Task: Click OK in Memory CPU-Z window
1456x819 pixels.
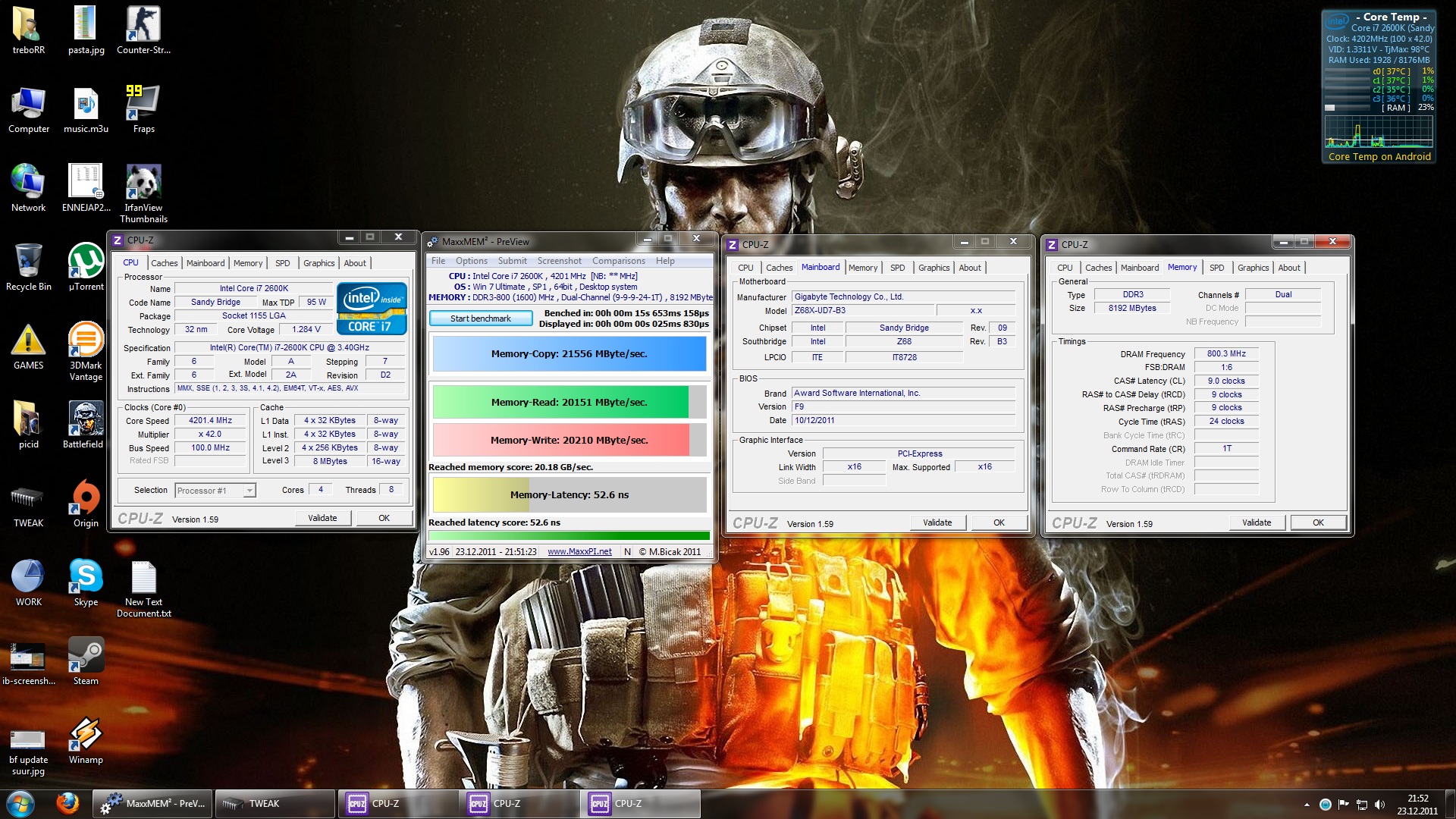Action: click(1318, 522)
